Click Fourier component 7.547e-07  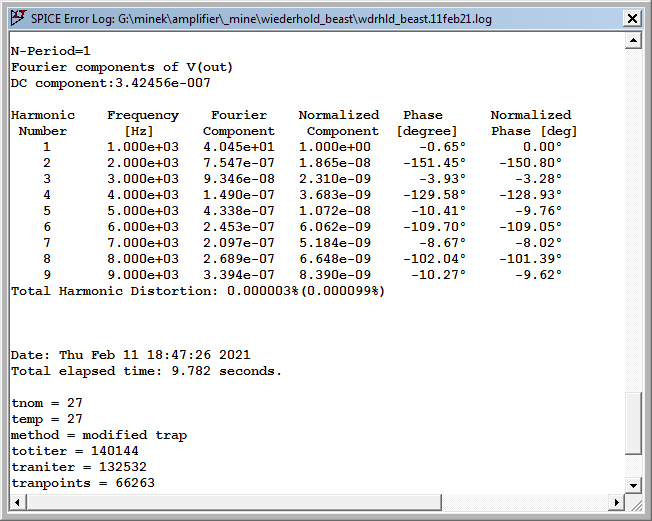239,163
